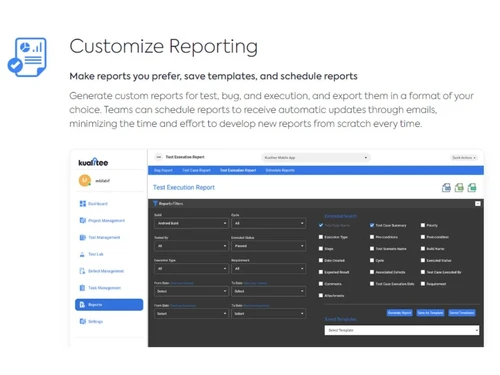500x375 pixels.
Task: Select the highlighted Reports sidebar item
Action: 109,305
